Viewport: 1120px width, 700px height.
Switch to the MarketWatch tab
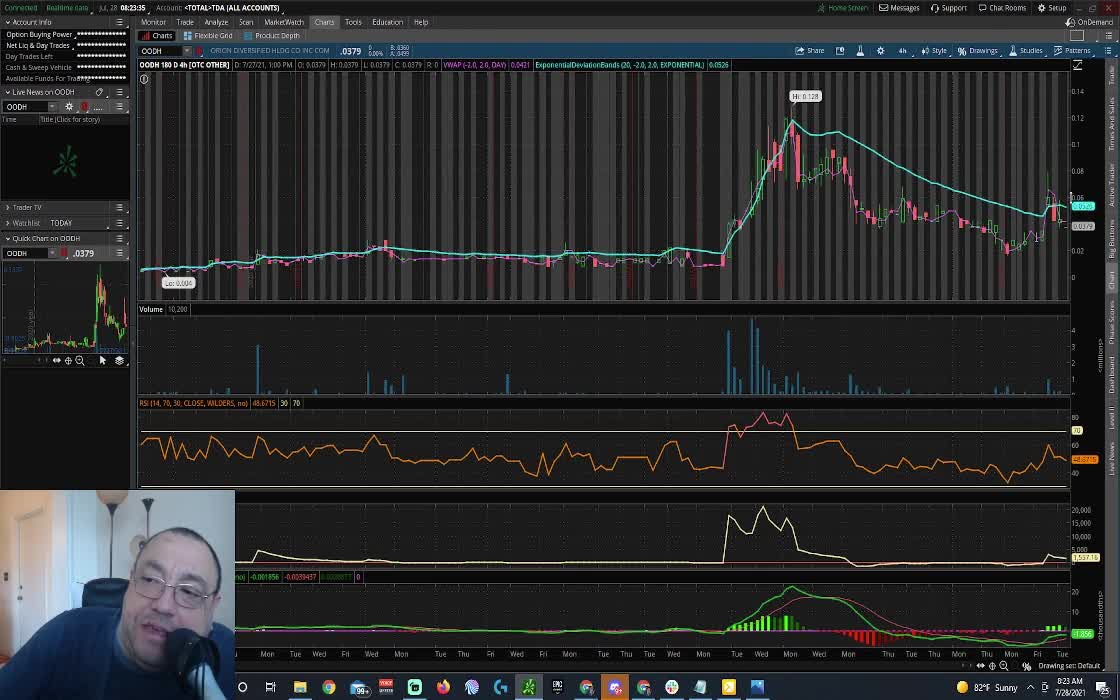(284, 22)
